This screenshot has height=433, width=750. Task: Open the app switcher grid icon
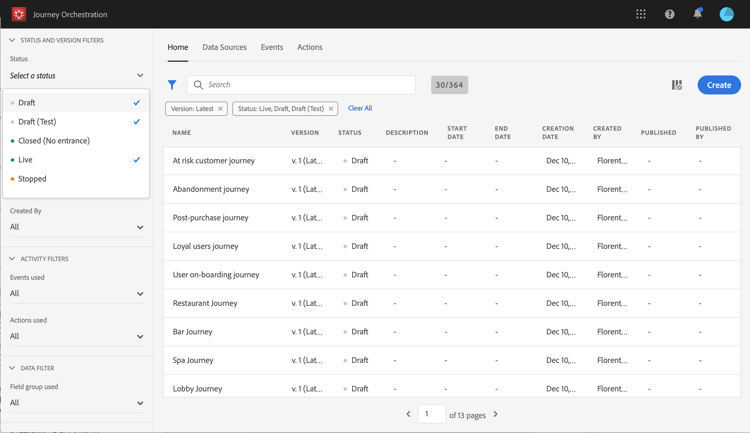641,14
